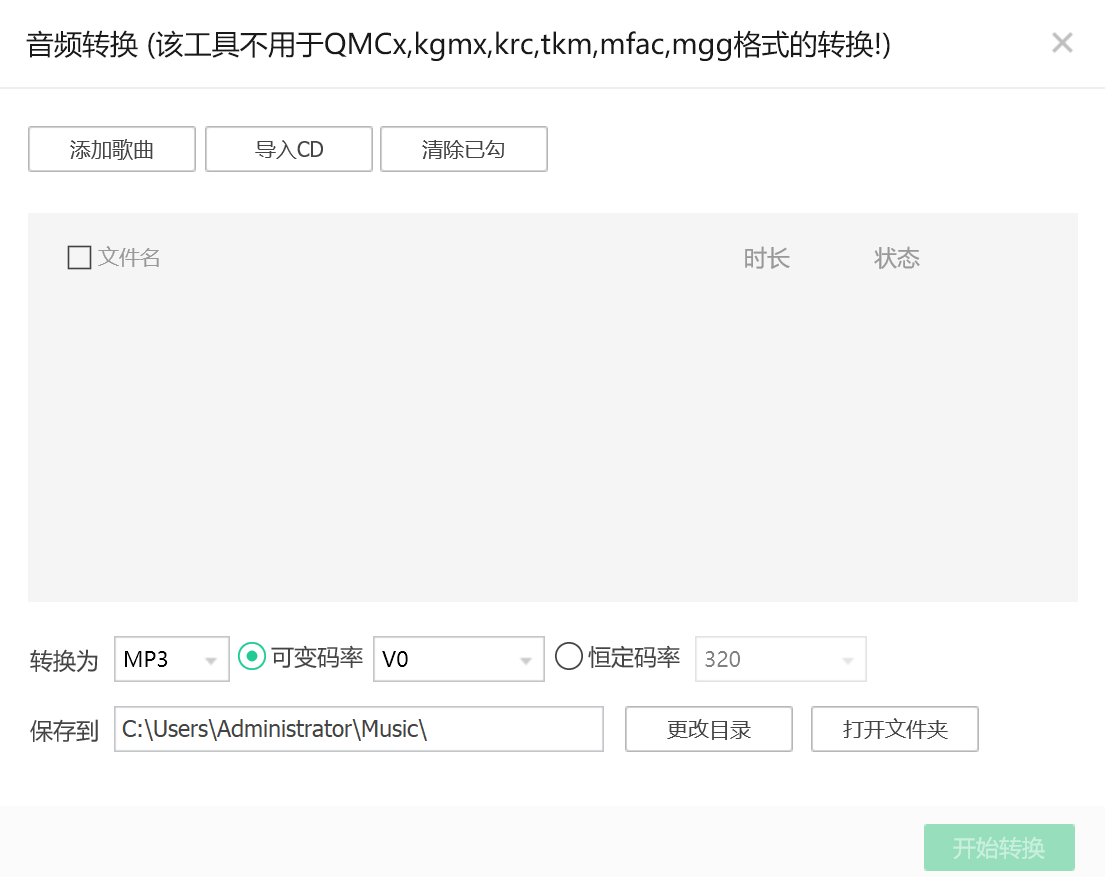Image resolution: width=1105 pixels, height=877 pixels.
Task: Click 更改目录 to change the save directory
Action: [708, 729]
